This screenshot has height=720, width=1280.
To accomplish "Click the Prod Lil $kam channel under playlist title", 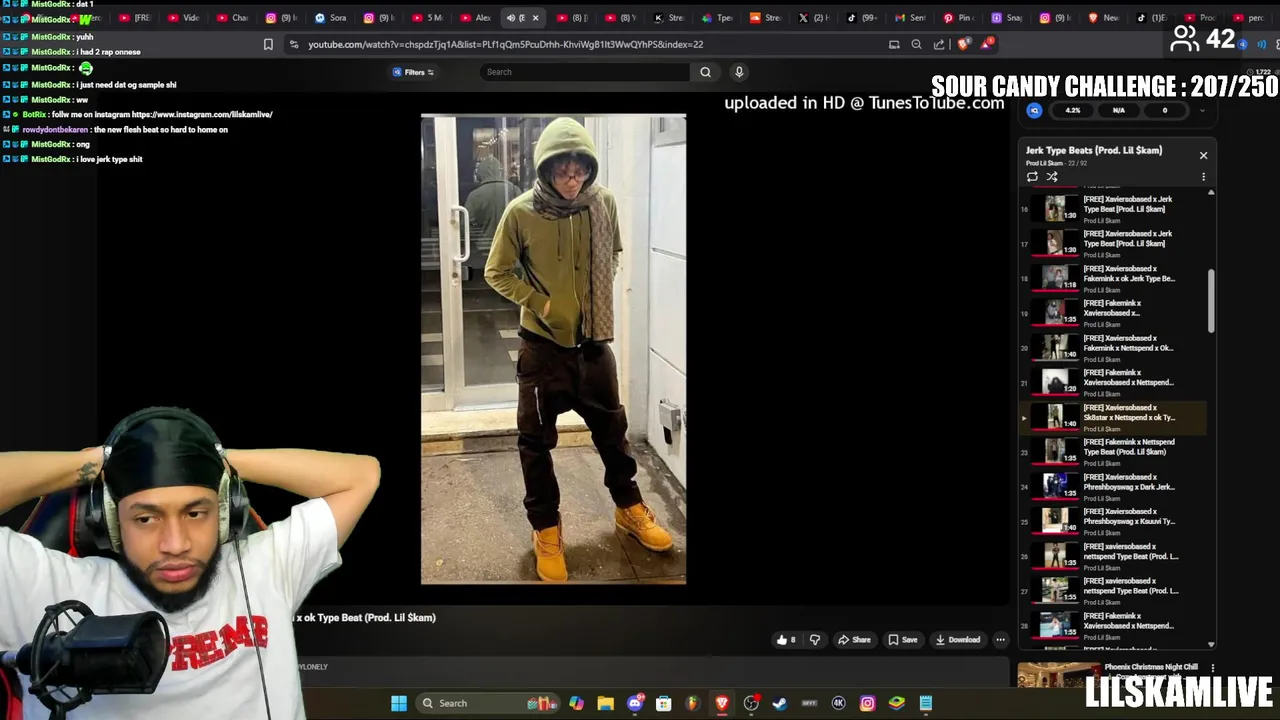I will coord(1044,163).
